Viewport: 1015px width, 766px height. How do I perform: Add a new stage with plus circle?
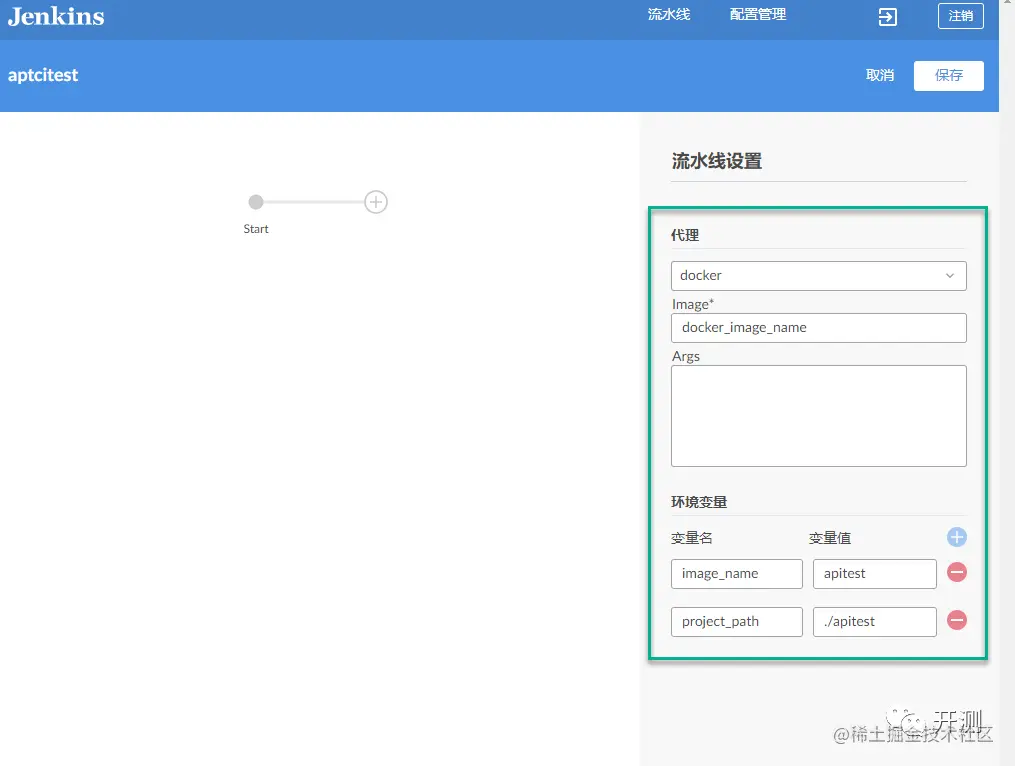click(x=375, y=202)
